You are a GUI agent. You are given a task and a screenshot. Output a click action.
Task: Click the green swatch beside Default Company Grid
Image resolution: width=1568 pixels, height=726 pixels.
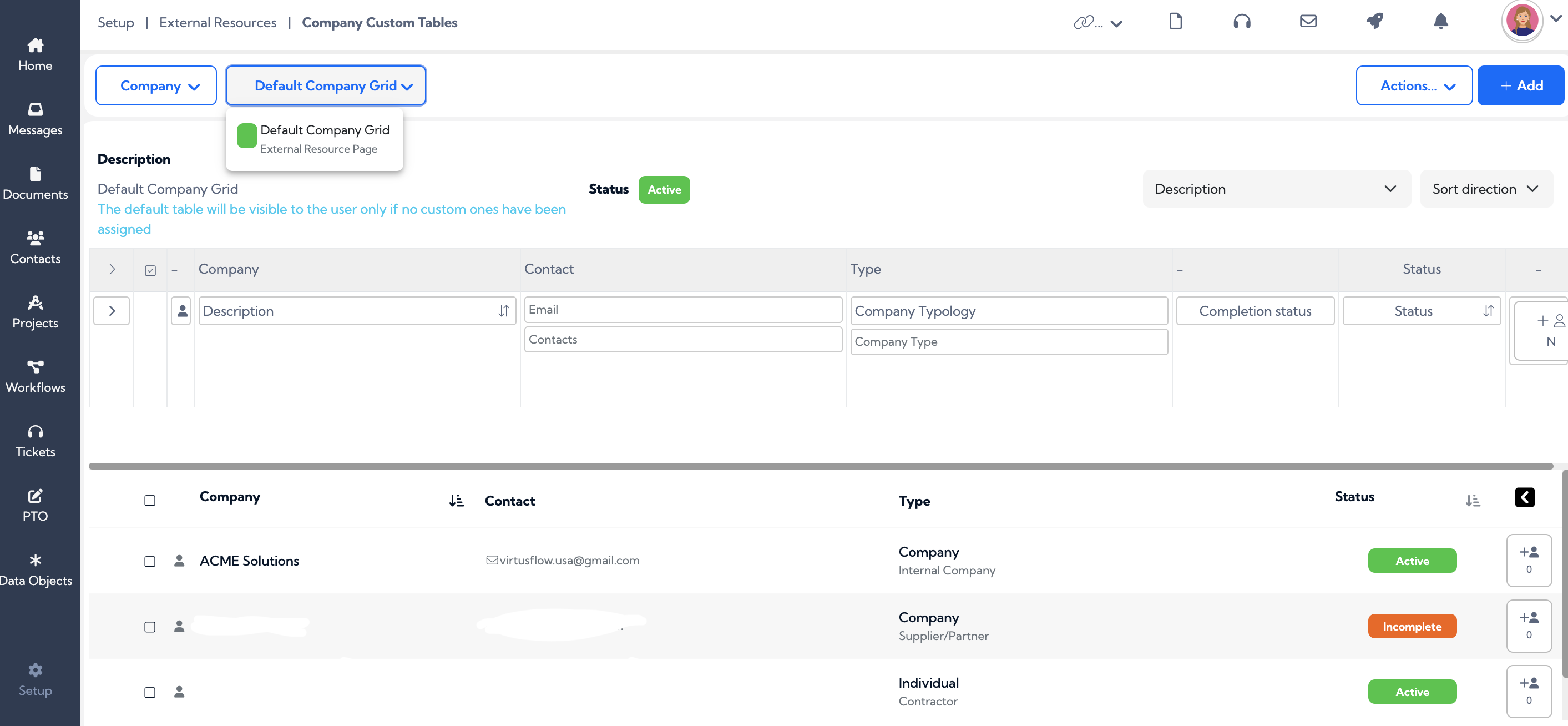246,135
